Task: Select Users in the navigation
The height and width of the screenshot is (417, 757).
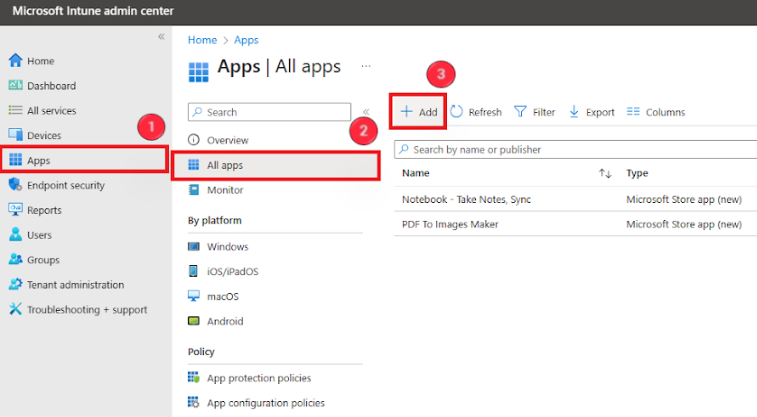Action: [40, 235]
